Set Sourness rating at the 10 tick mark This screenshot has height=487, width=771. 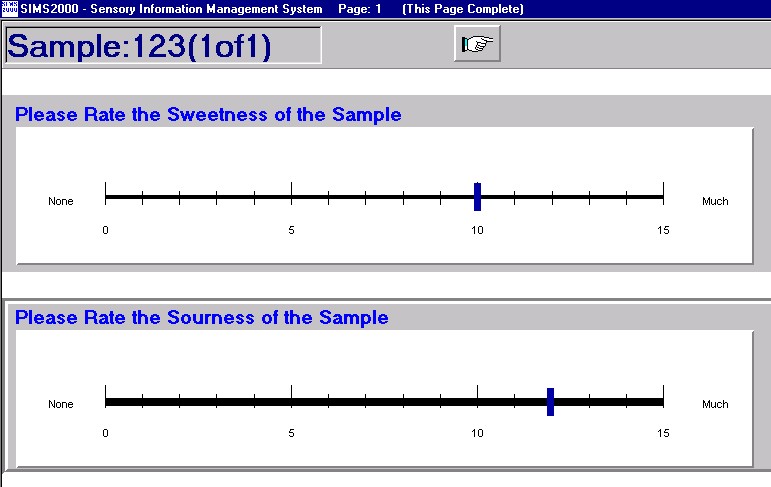[x=477, y=402]
